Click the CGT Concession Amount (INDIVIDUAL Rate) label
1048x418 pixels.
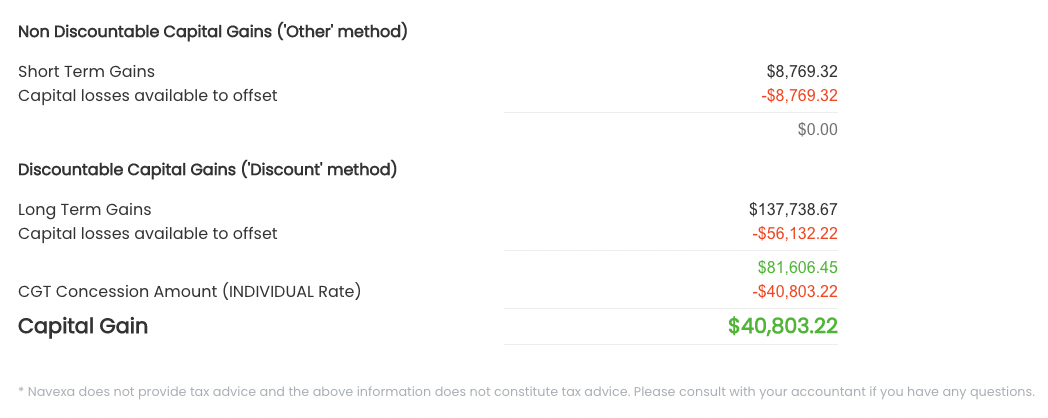pos(189,292)
